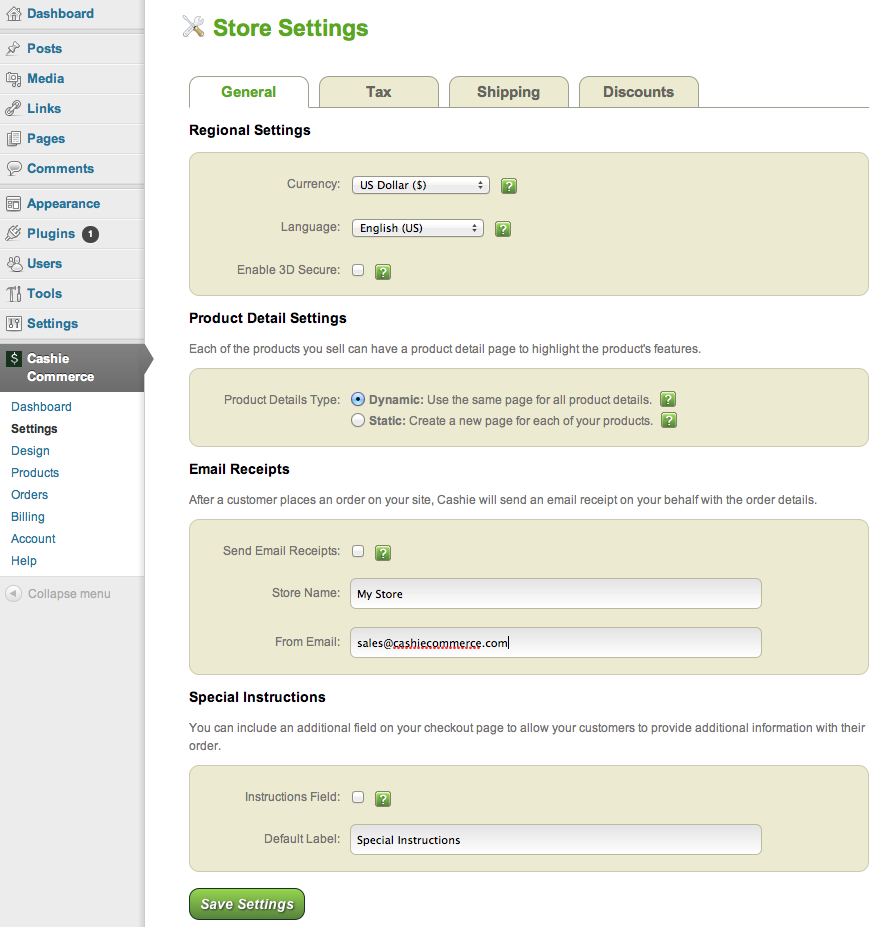The width and height of the screenshot is (878, 927).
Task: Click the Default Label input field
Action: [x=556, y=840]
